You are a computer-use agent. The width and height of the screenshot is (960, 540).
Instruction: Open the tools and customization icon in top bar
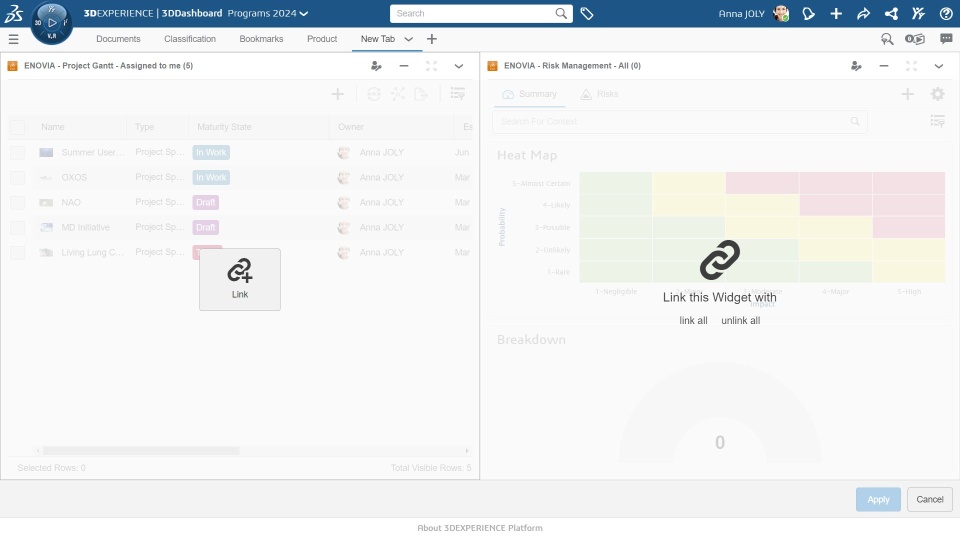[x=918, y=13]
